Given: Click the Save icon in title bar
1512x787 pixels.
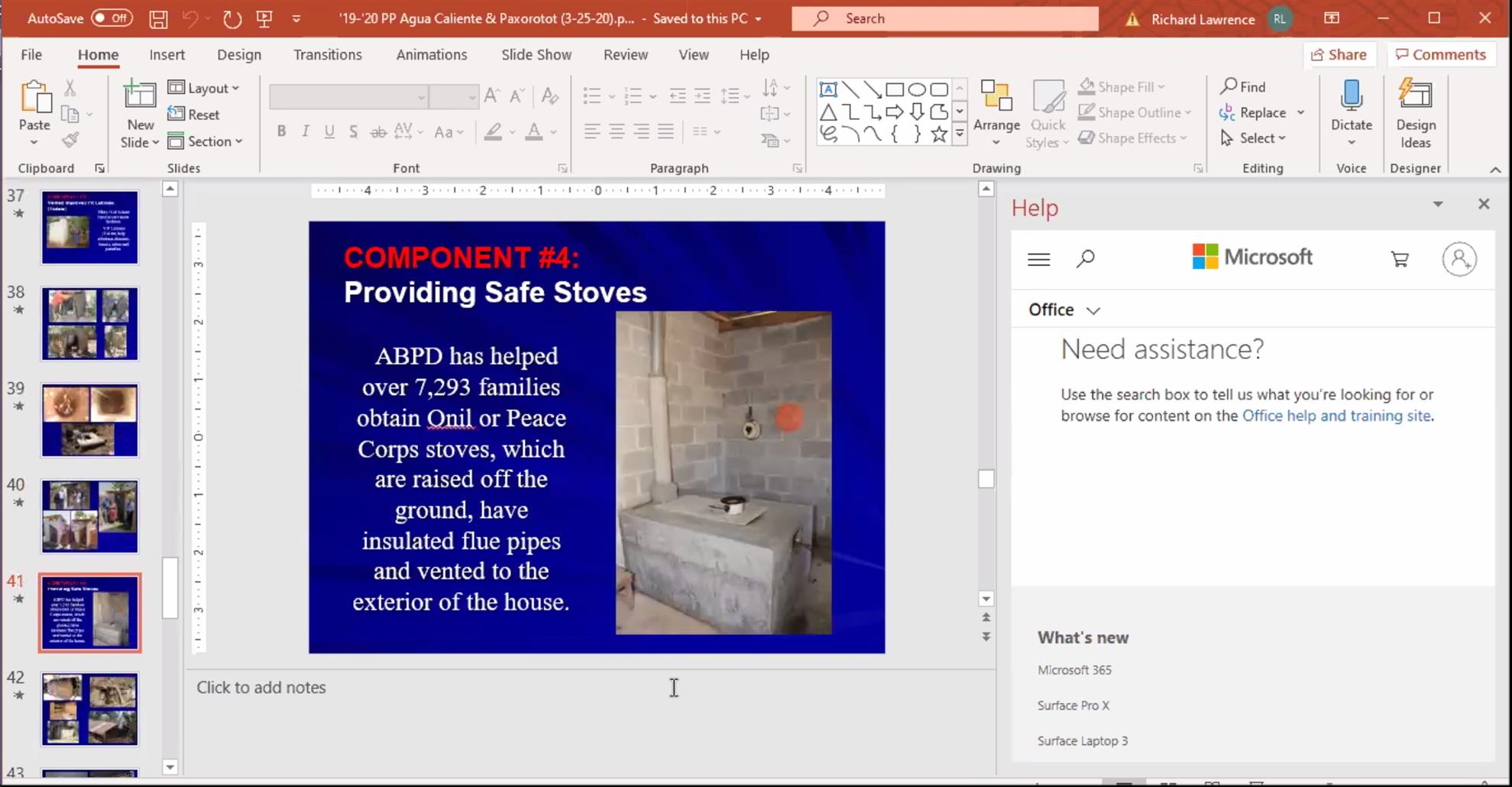Looking at the screenshot, I should pos(158,19).
